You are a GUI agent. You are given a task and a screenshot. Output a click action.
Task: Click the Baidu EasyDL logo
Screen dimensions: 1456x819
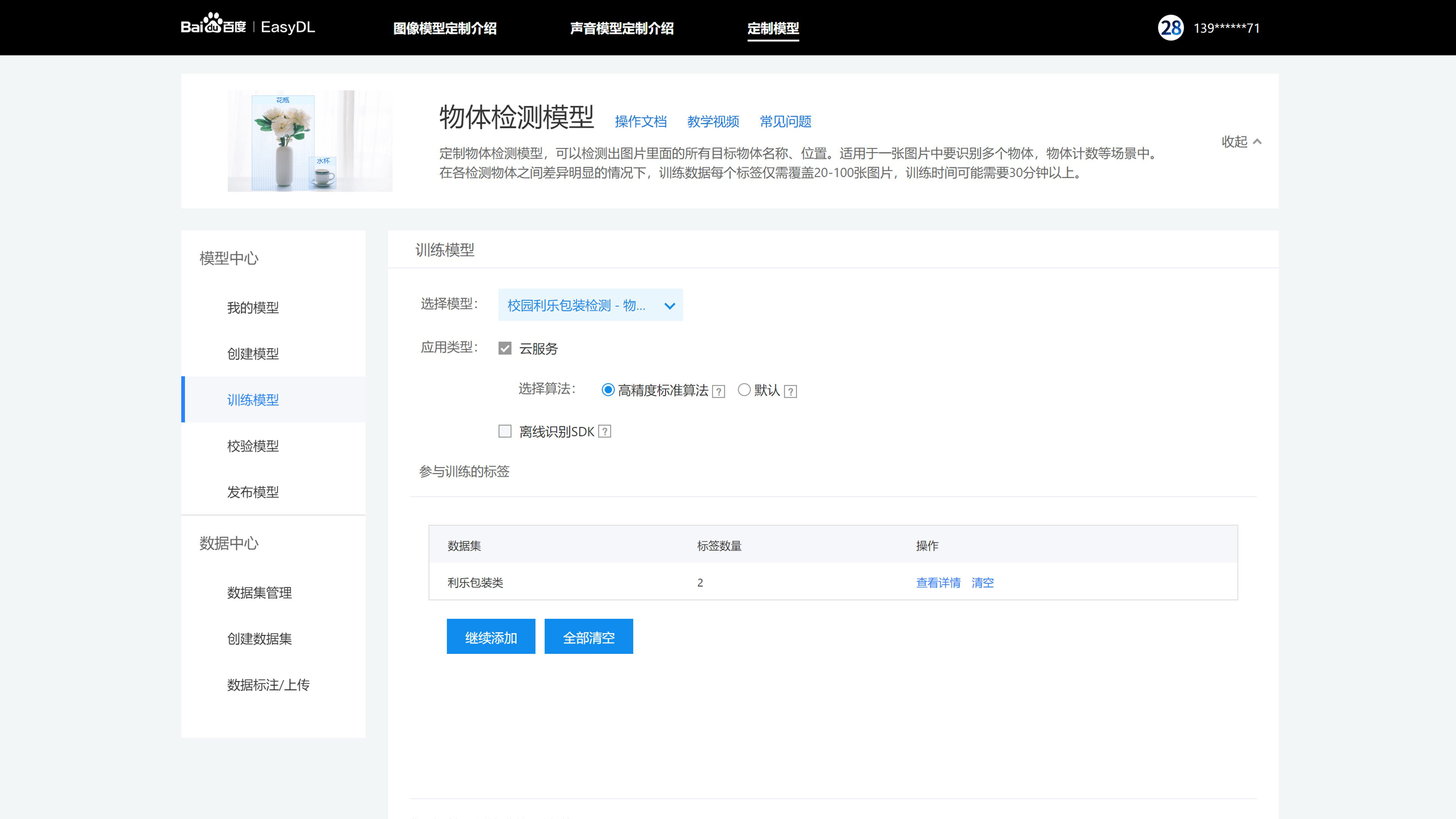pyautogui.click(x=248, y=27)
